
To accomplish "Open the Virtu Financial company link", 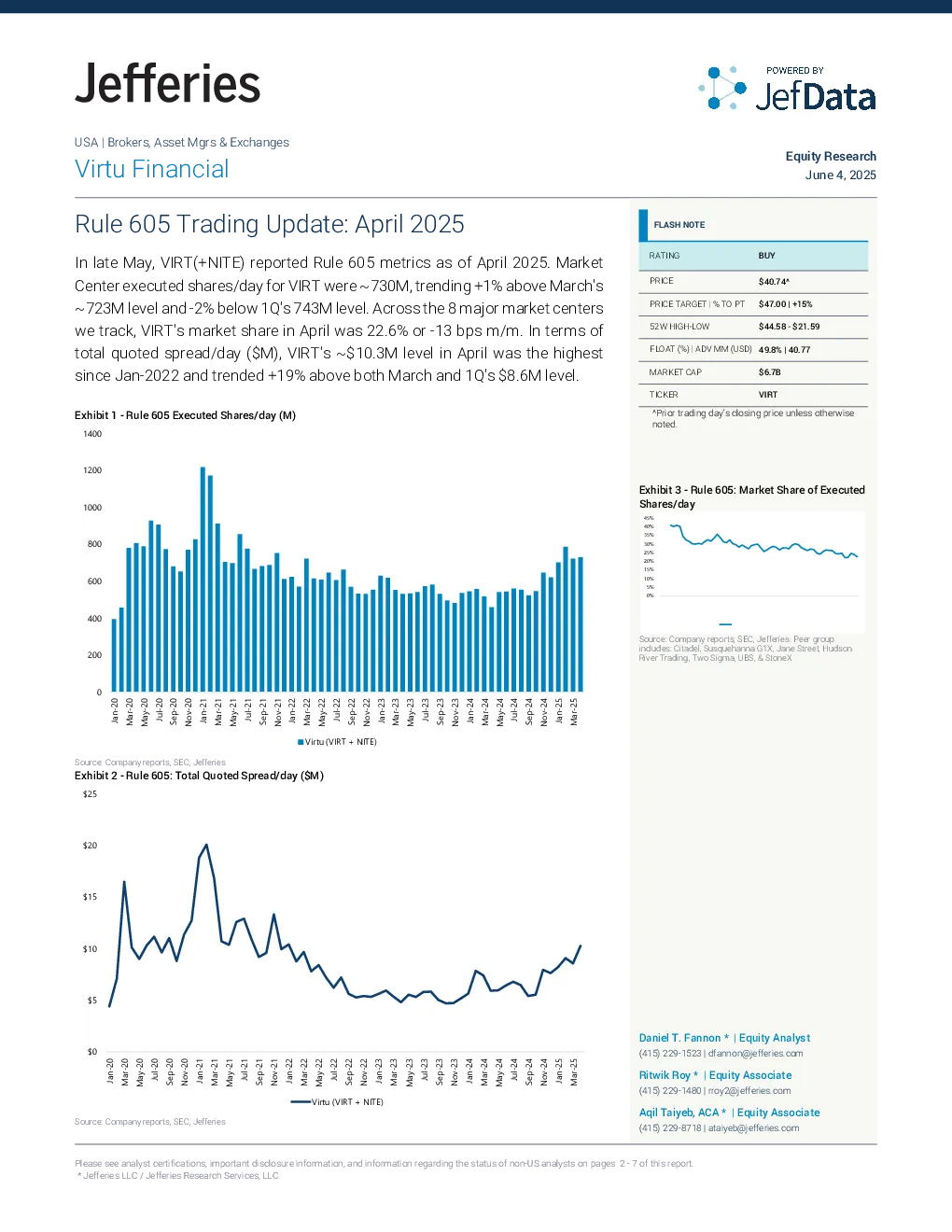I will coord(151,169).
